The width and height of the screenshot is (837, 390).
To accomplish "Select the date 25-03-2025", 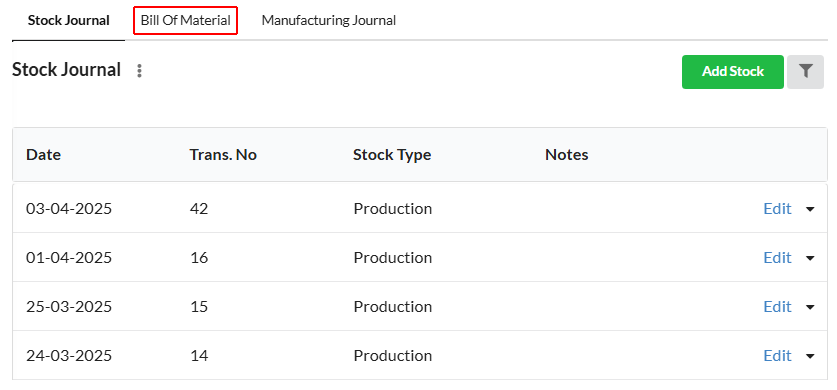I will coord(69,307).
